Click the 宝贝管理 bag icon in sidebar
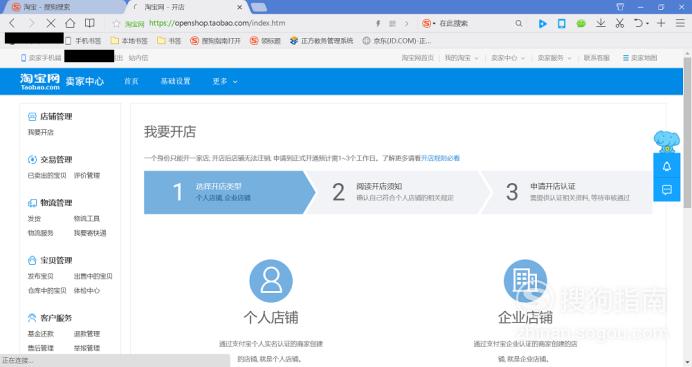The width and height of the screenshot is (692, 367). click(32, 260)
